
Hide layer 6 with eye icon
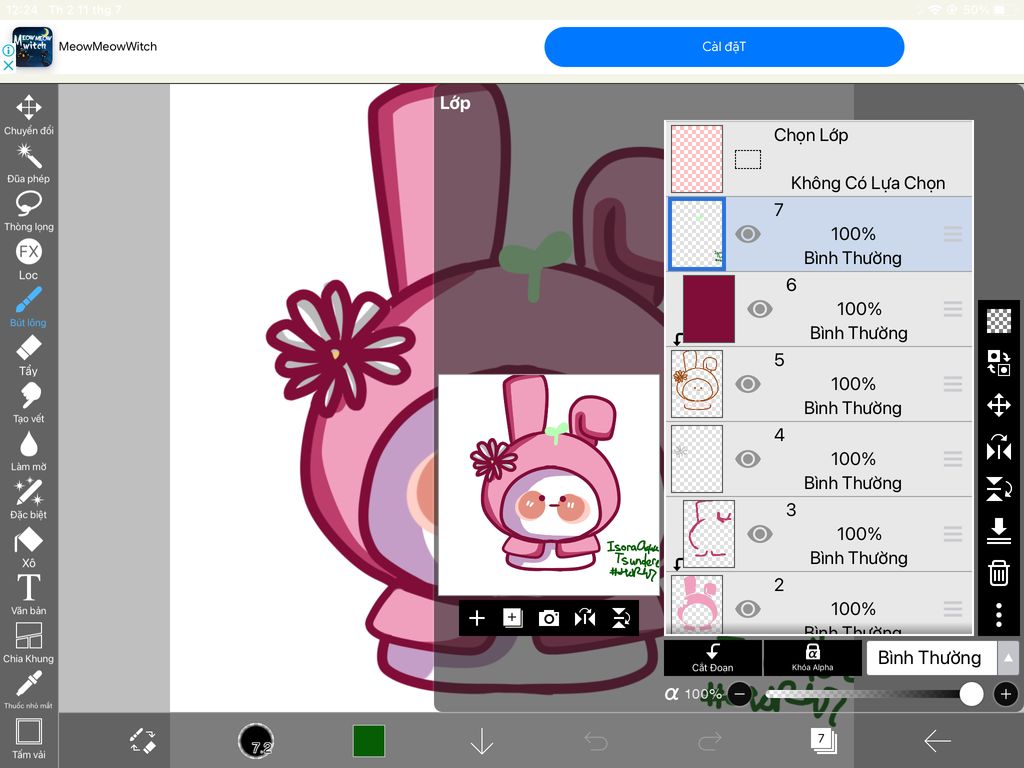click(760, 309)
